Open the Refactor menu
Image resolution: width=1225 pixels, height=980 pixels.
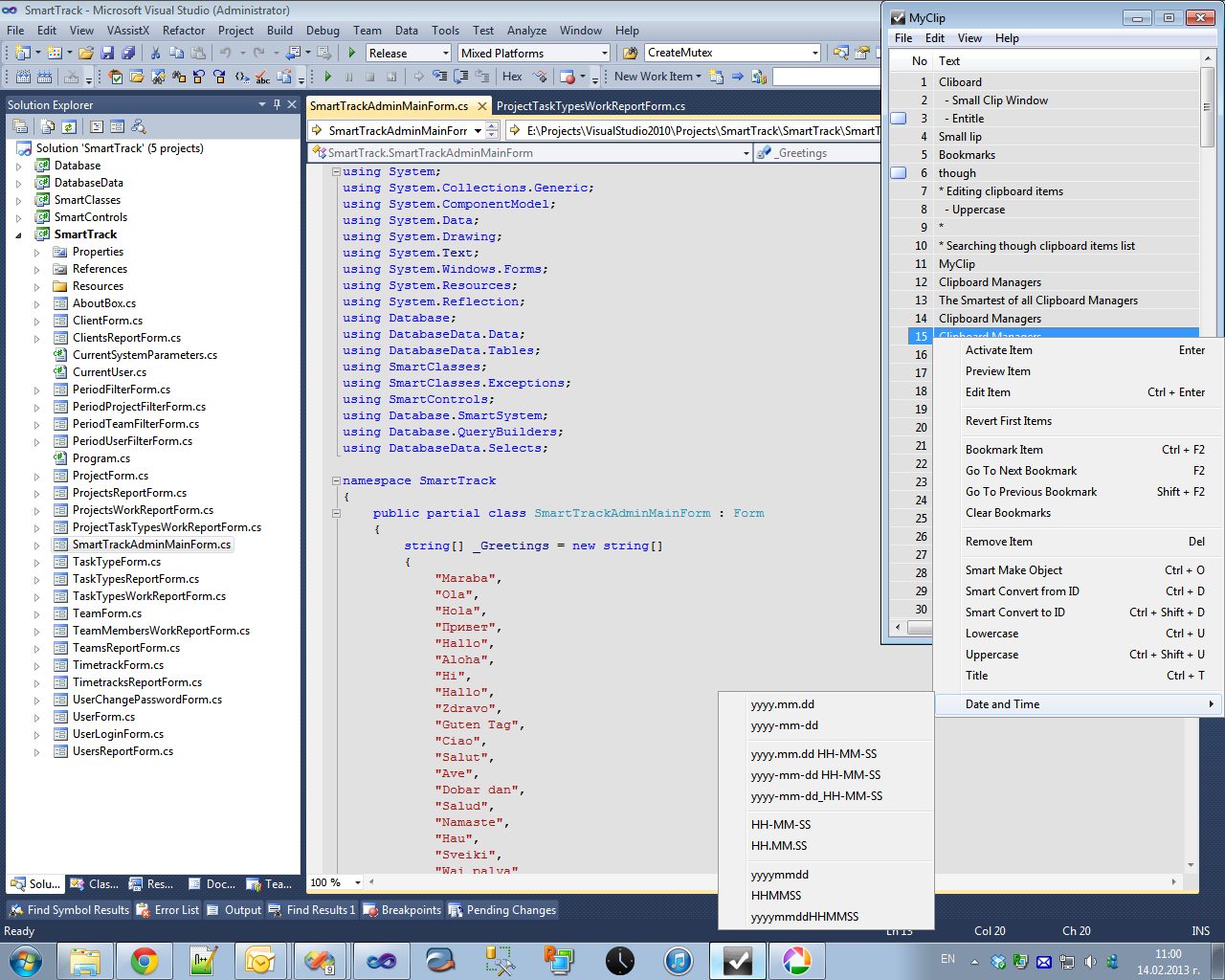tap(184, 30)
